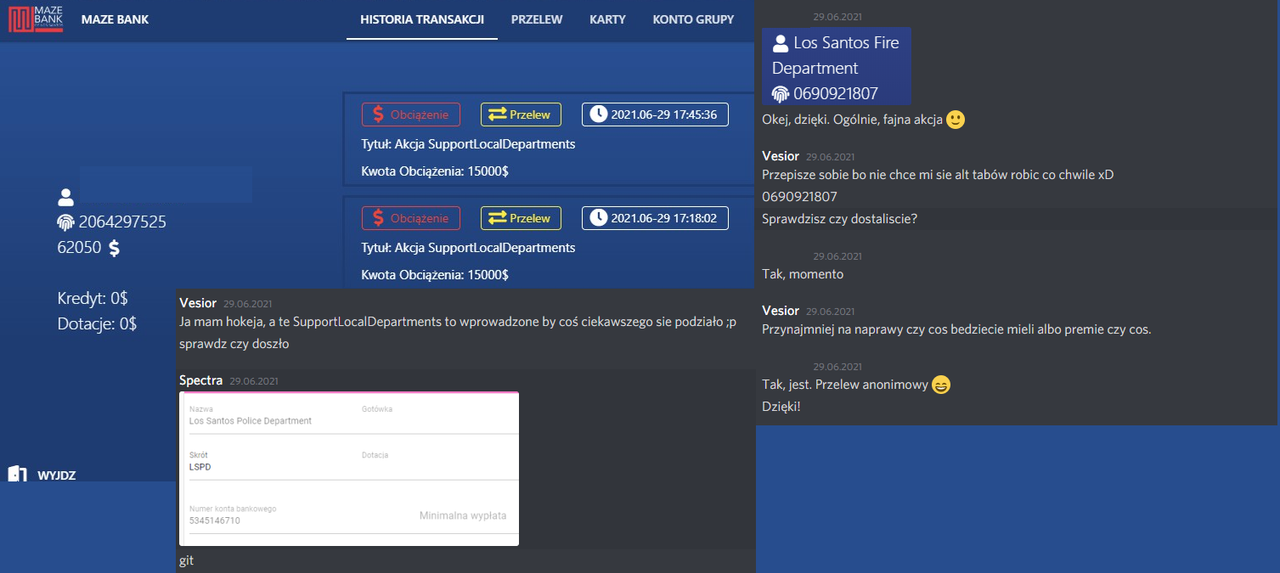This screenshot has width=1280, height=573.
Task: Click Przelew tag on 17:45:36 transaction
Action: 521,114
